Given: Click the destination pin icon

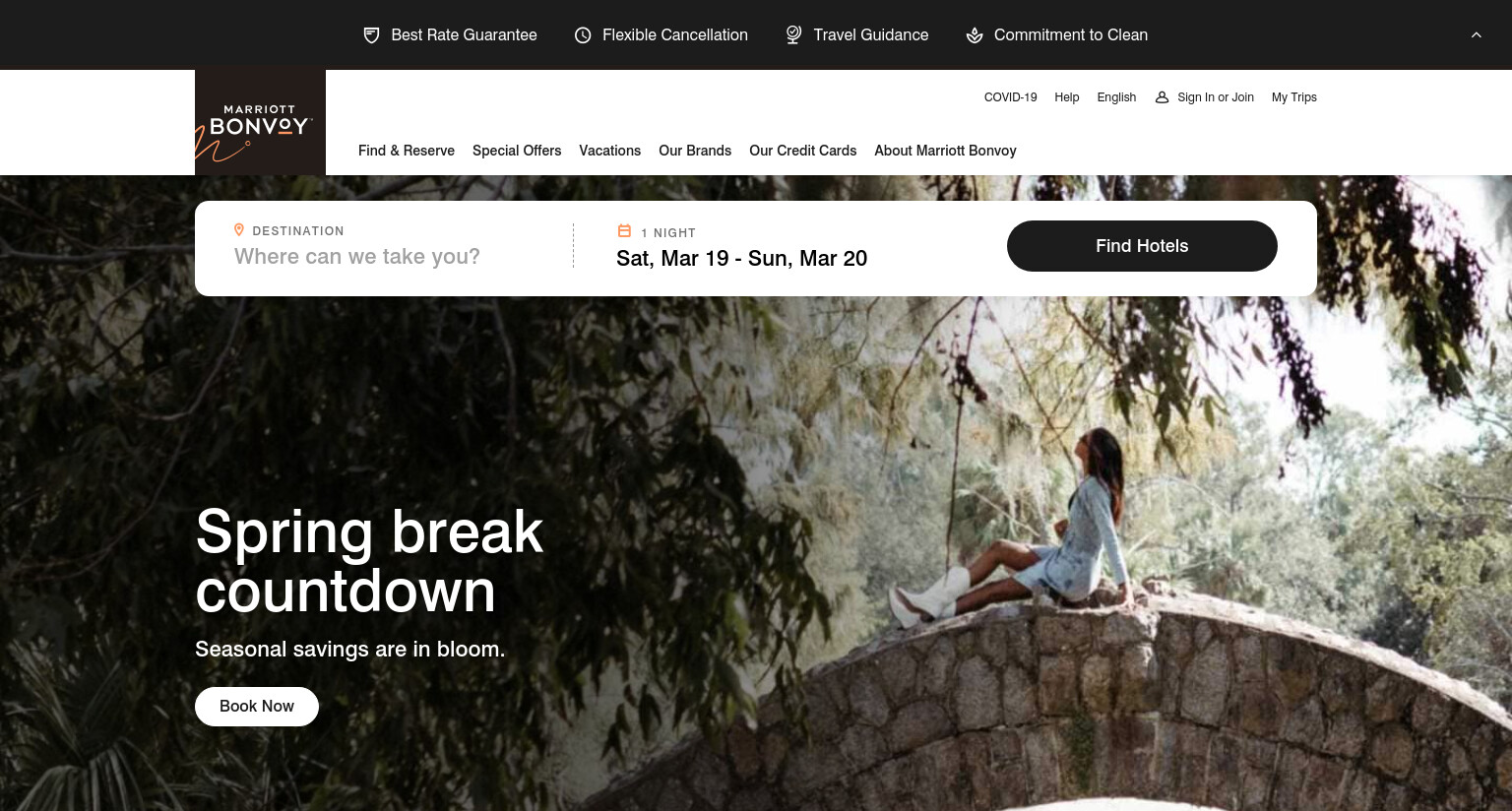Looking at the screenshot, I should (x=238, y=229).
